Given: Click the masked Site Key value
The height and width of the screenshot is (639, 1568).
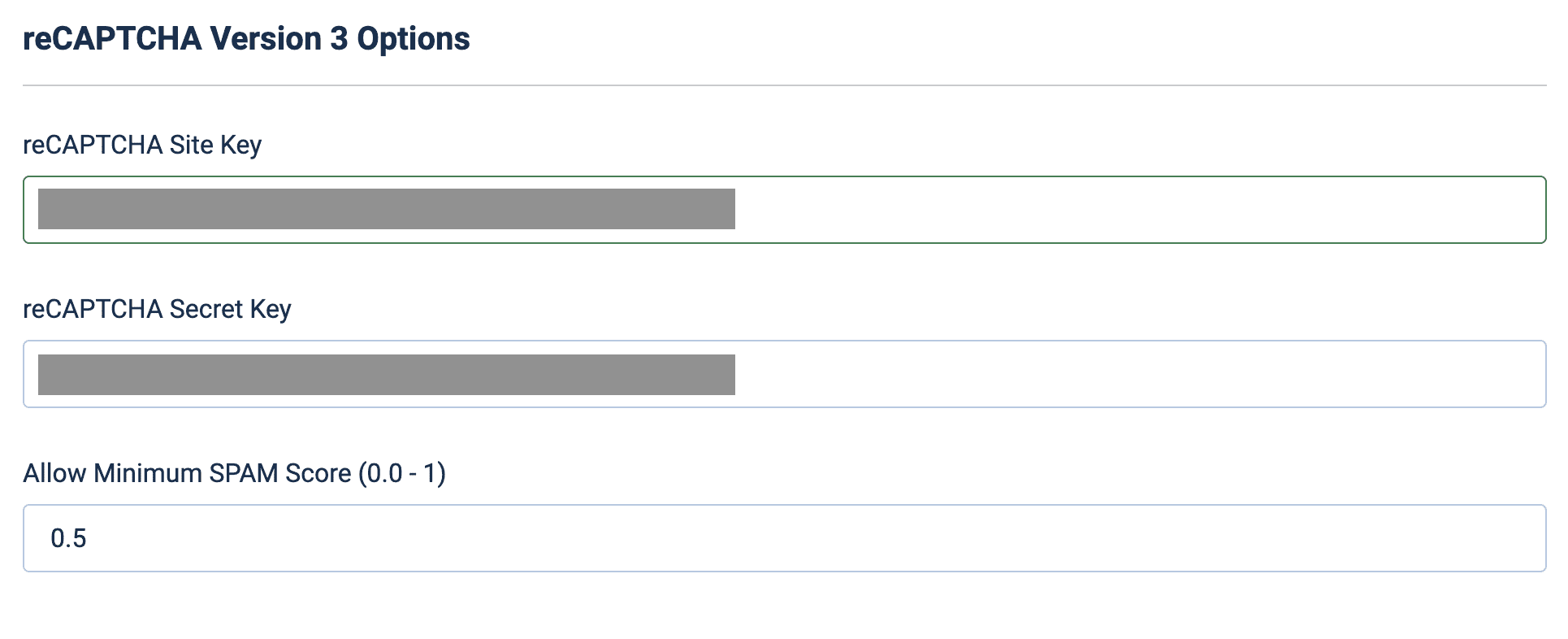Looking at the screenshot, I should pos(386,209).
